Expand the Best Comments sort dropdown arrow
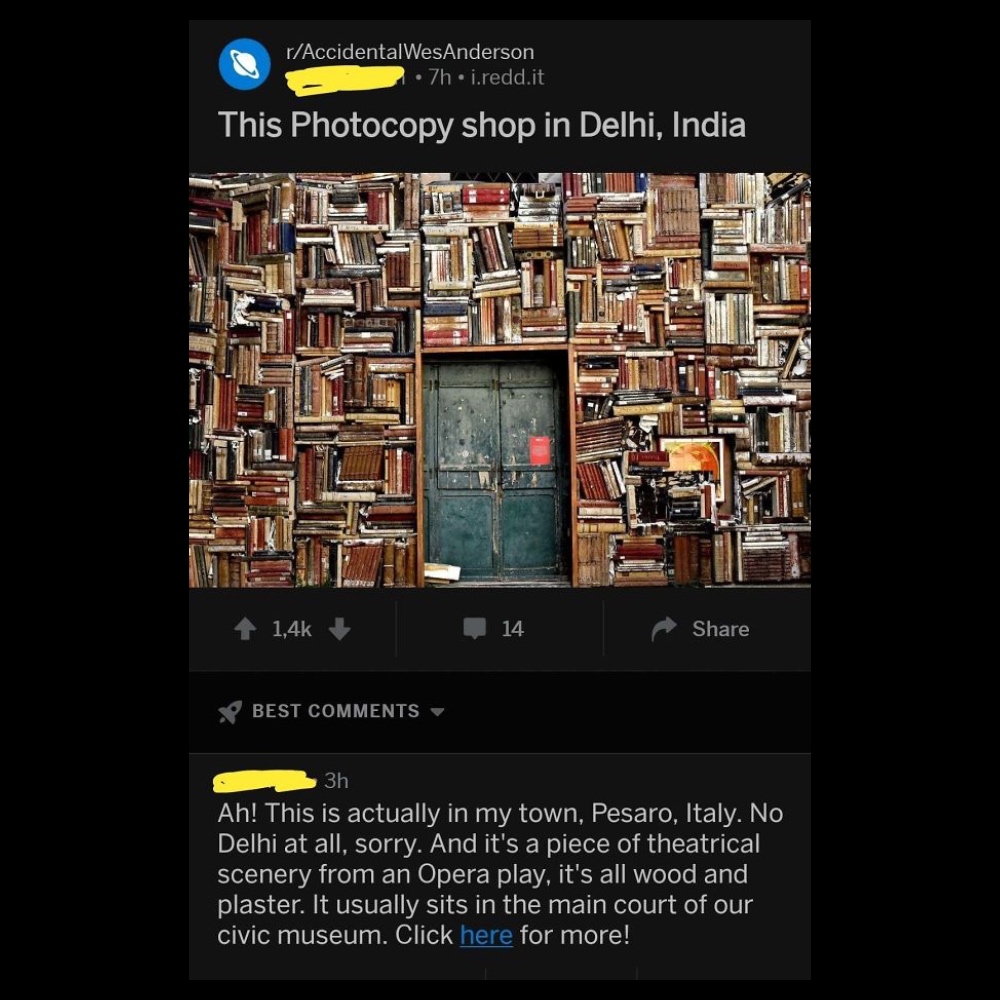 (437, 712)
